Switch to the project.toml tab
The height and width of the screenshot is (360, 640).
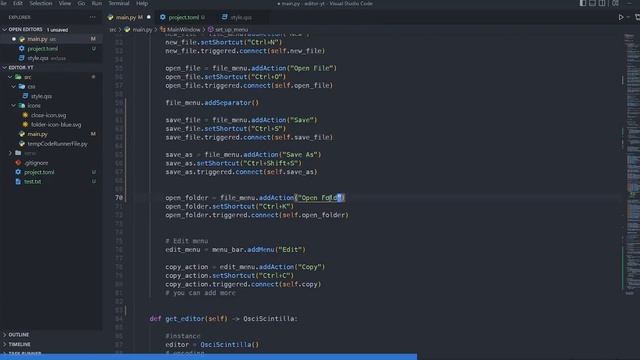click(x=184, y=17)
